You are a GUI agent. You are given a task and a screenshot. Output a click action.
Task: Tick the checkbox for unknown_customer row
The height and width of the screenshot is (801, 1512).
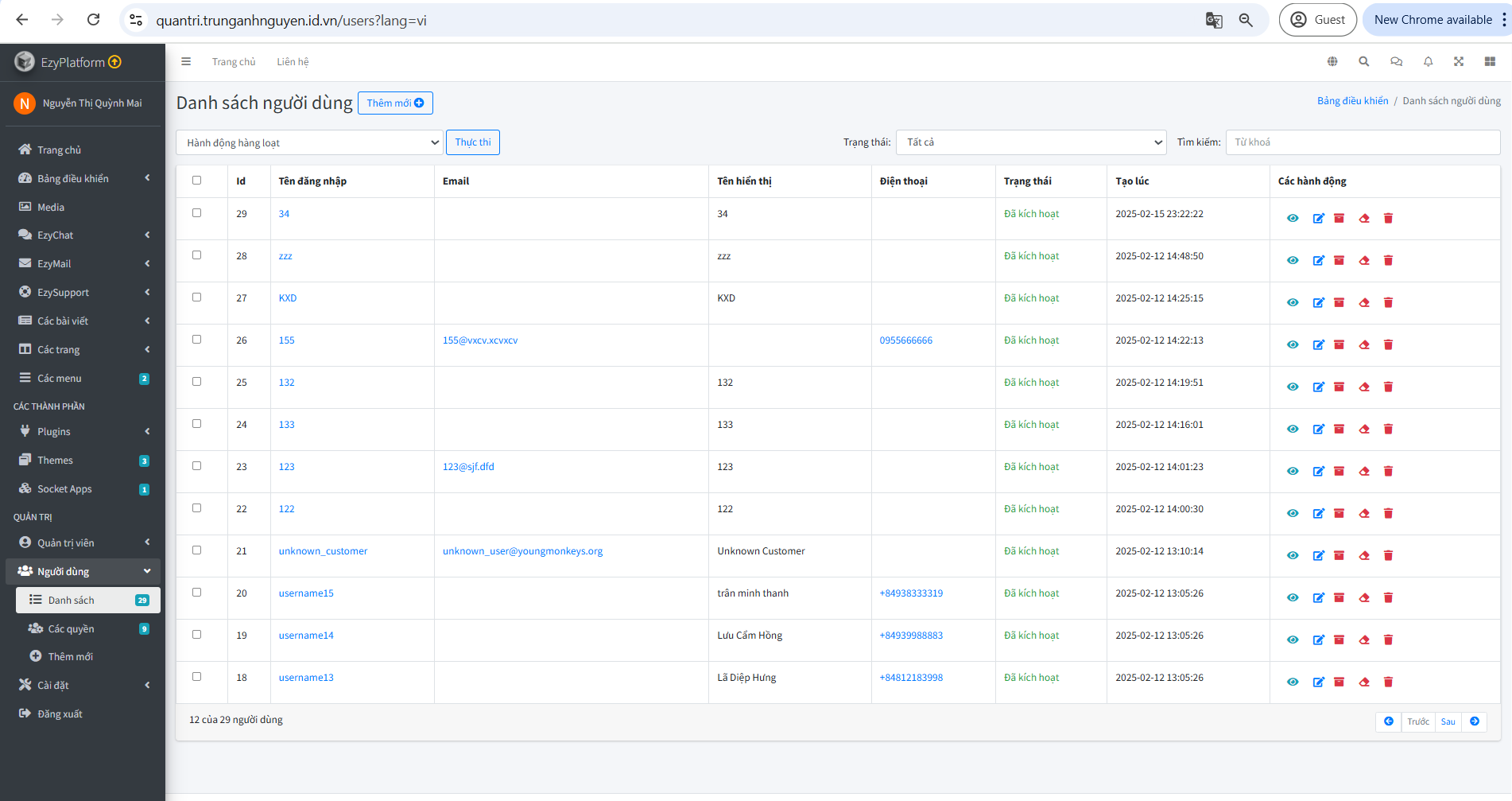coord(196,550)
